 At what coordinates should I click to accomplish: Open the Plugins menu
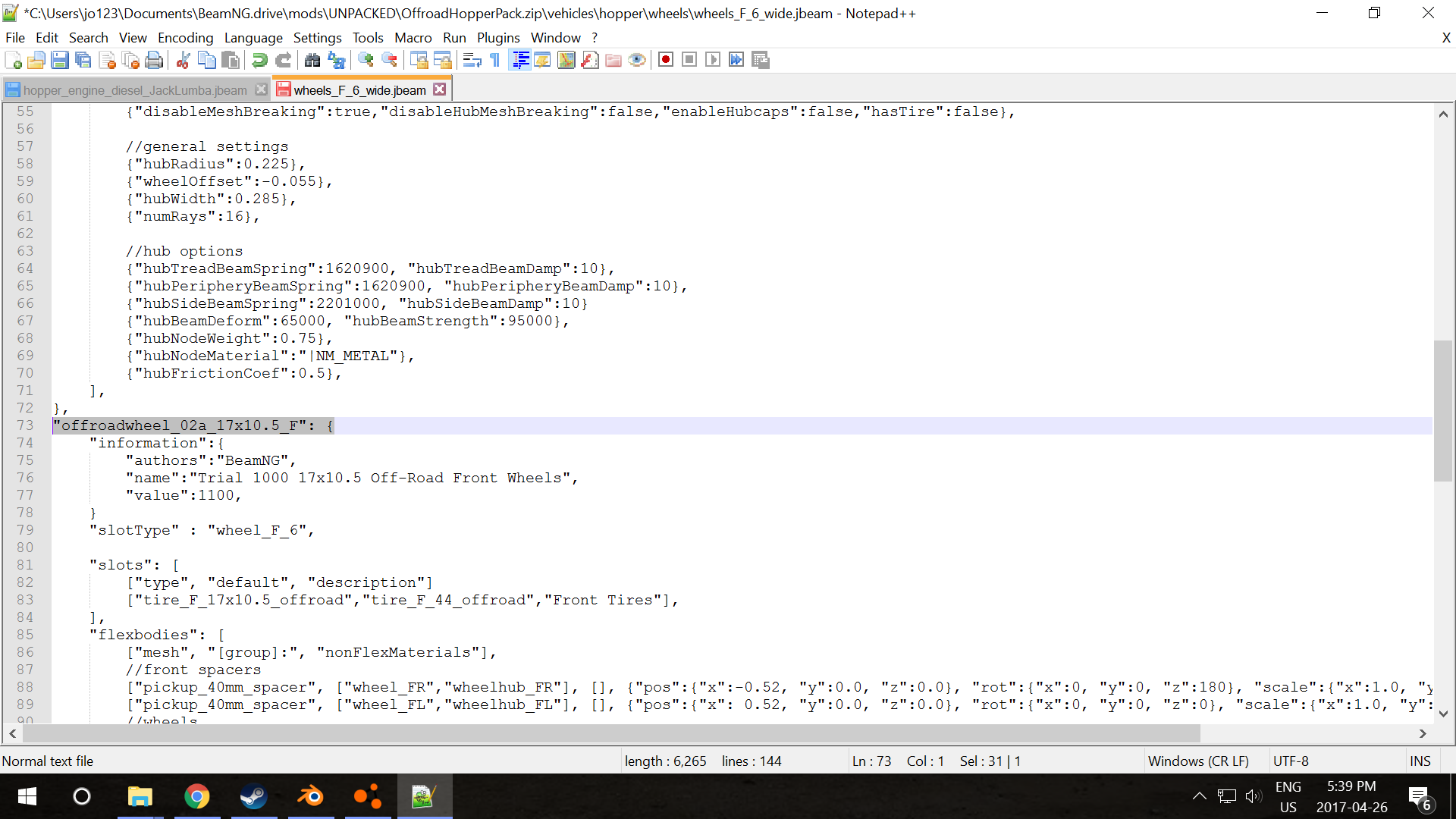click(498, 38)
